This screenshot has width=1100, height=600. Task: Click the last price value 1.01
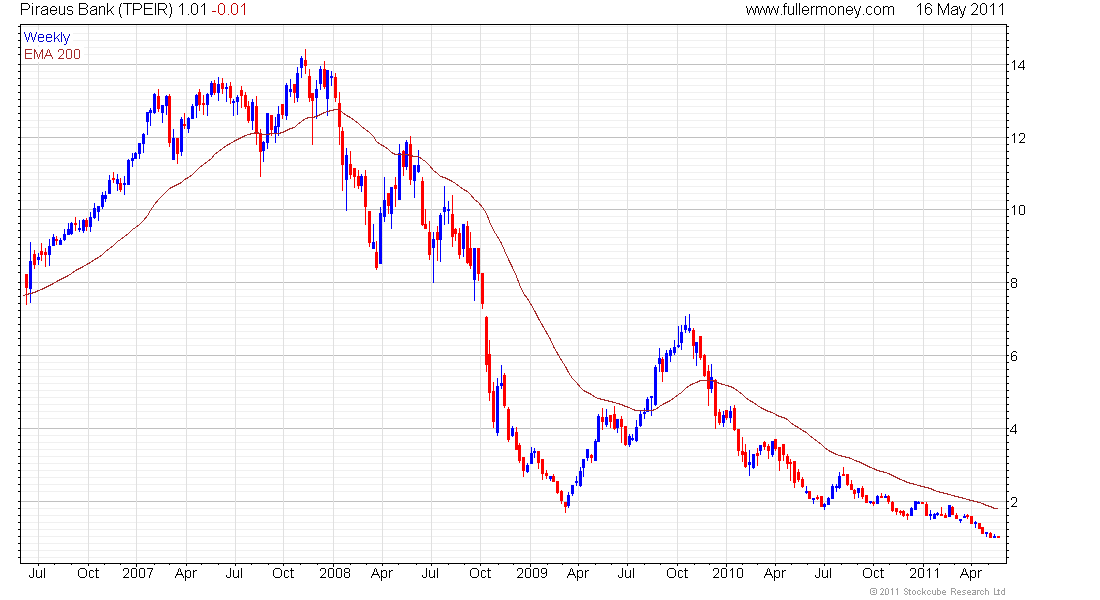coord(193,10)
